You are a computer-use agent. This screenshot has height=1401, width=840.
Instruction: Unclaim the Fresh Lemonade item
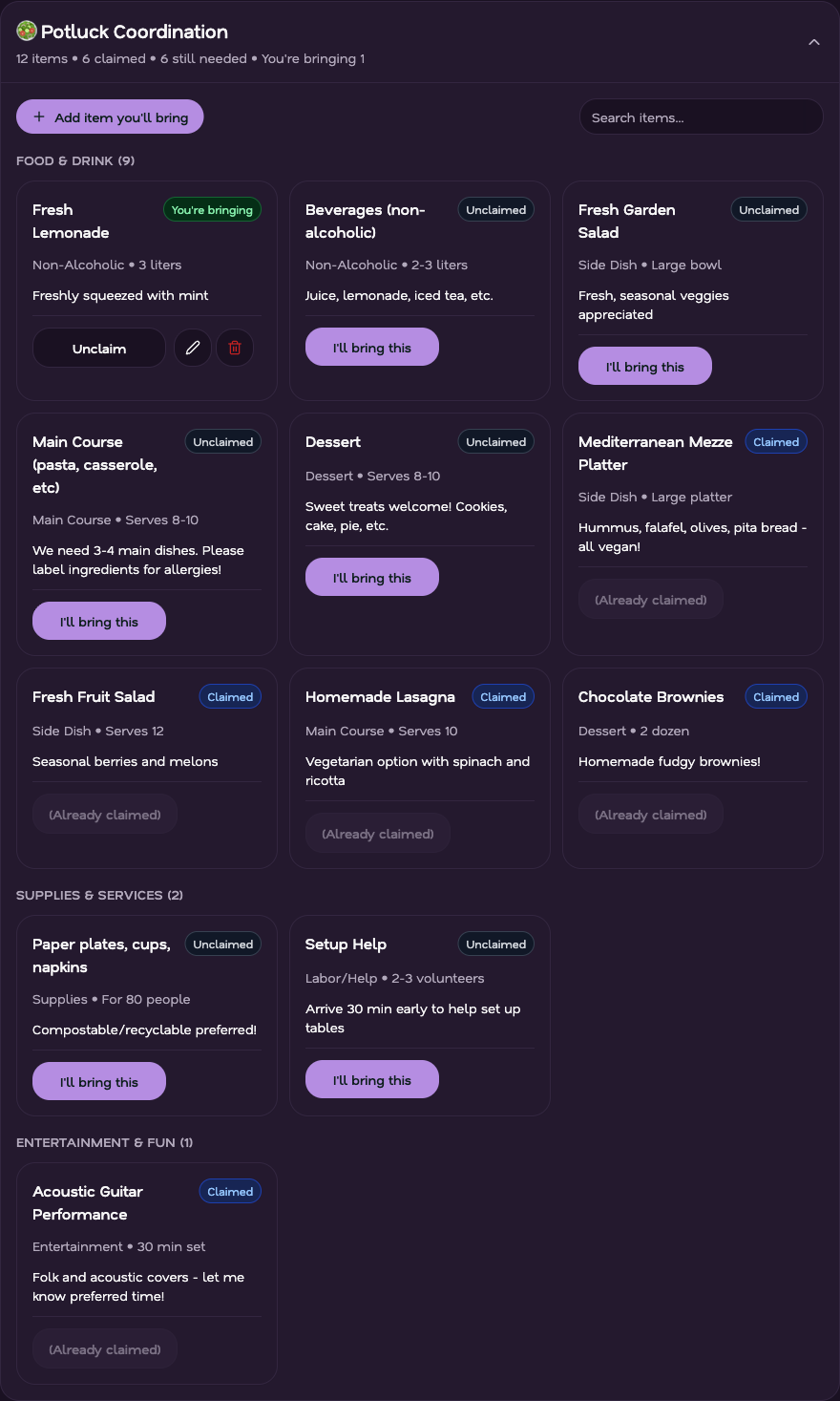click(99, 348)
